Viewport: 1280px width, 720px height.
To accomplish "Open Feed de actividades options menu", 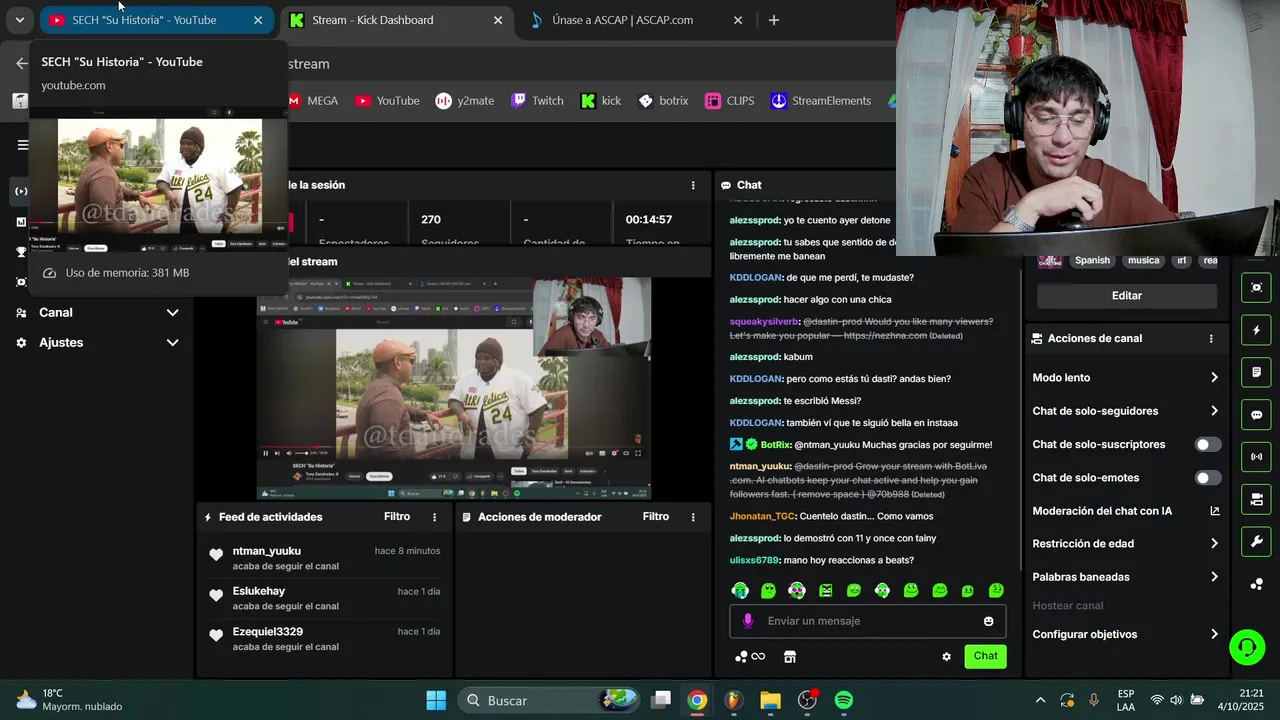I will tap(434, 517).
